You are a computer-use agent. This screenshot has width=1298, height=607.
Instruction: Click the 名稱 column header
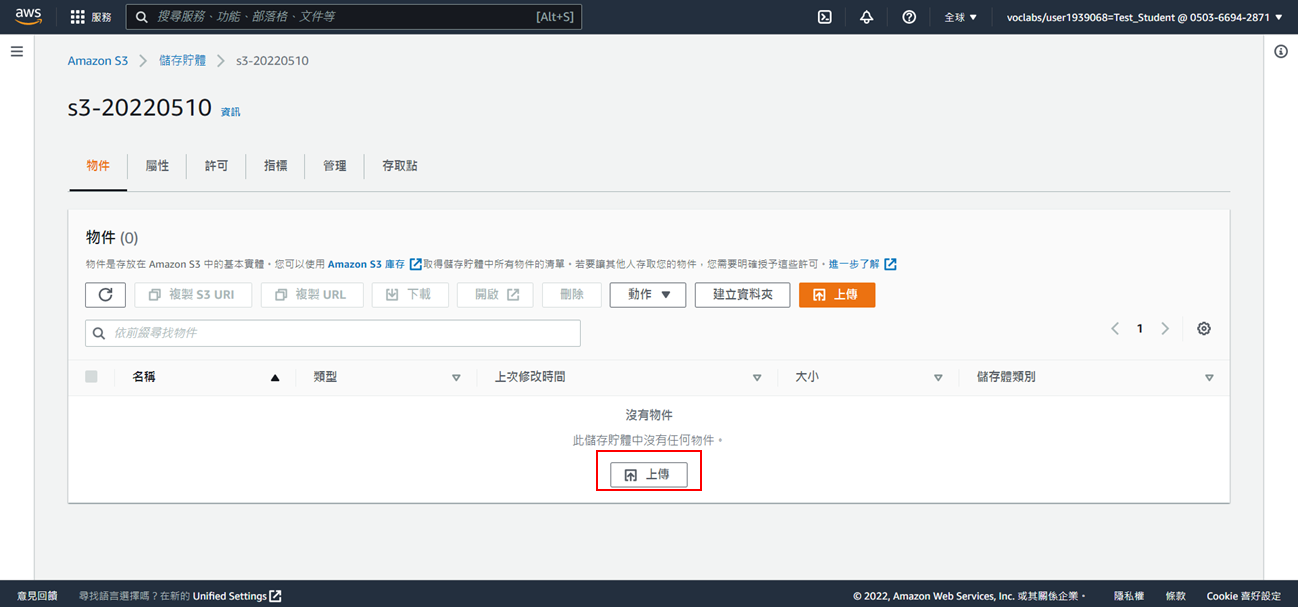[144, 377]
